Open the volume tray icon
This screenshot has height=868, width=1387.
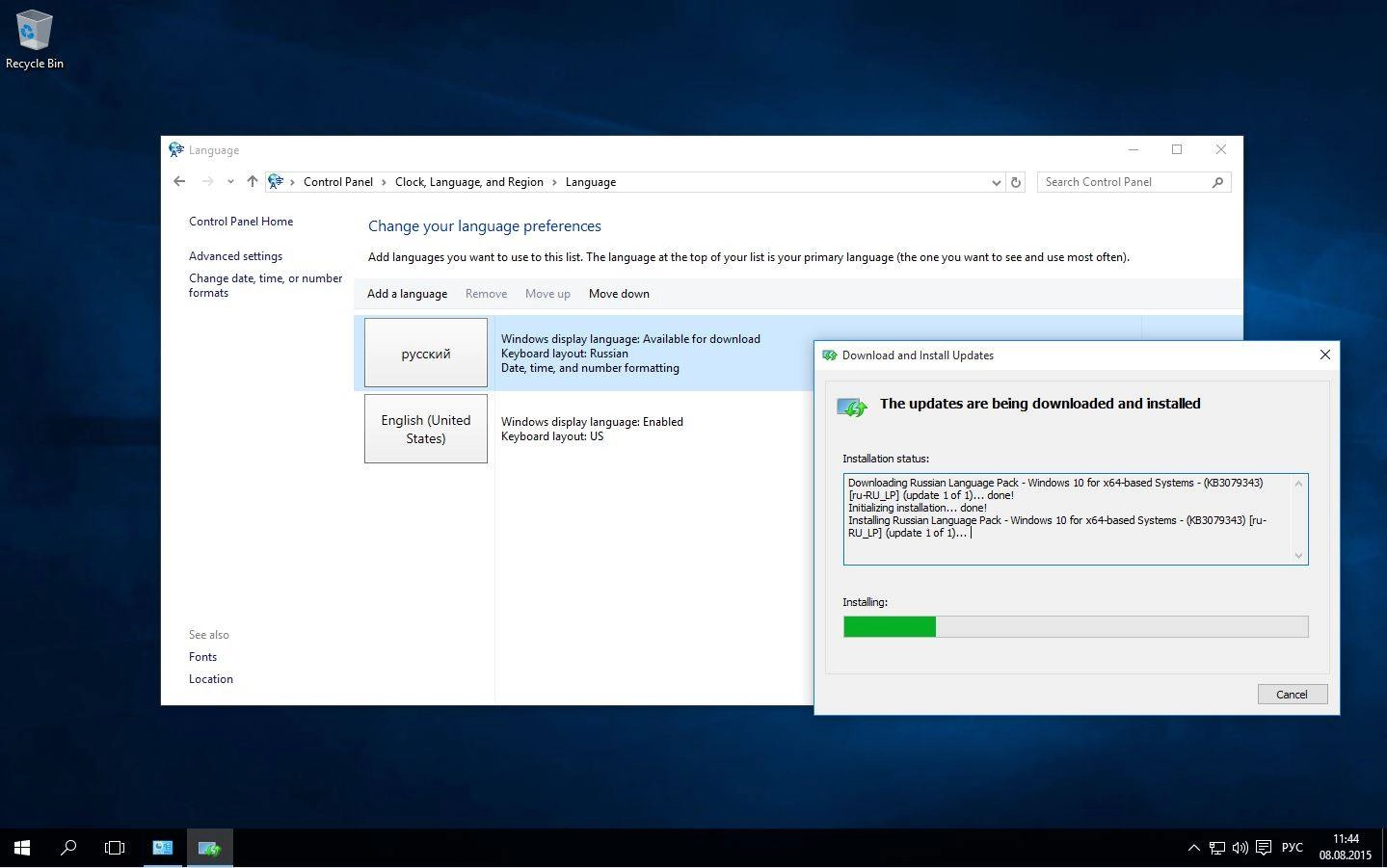pos(1240,848)
